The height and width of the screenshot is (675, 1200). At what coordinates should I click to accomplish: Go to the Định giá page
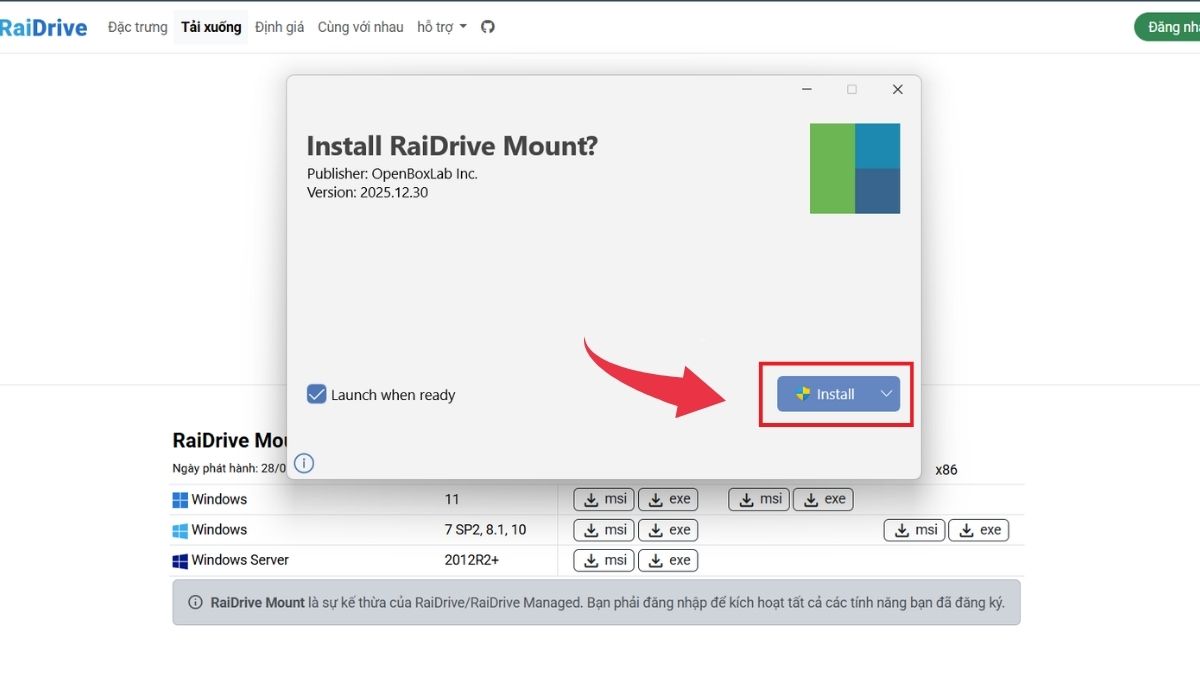(279, 27)
